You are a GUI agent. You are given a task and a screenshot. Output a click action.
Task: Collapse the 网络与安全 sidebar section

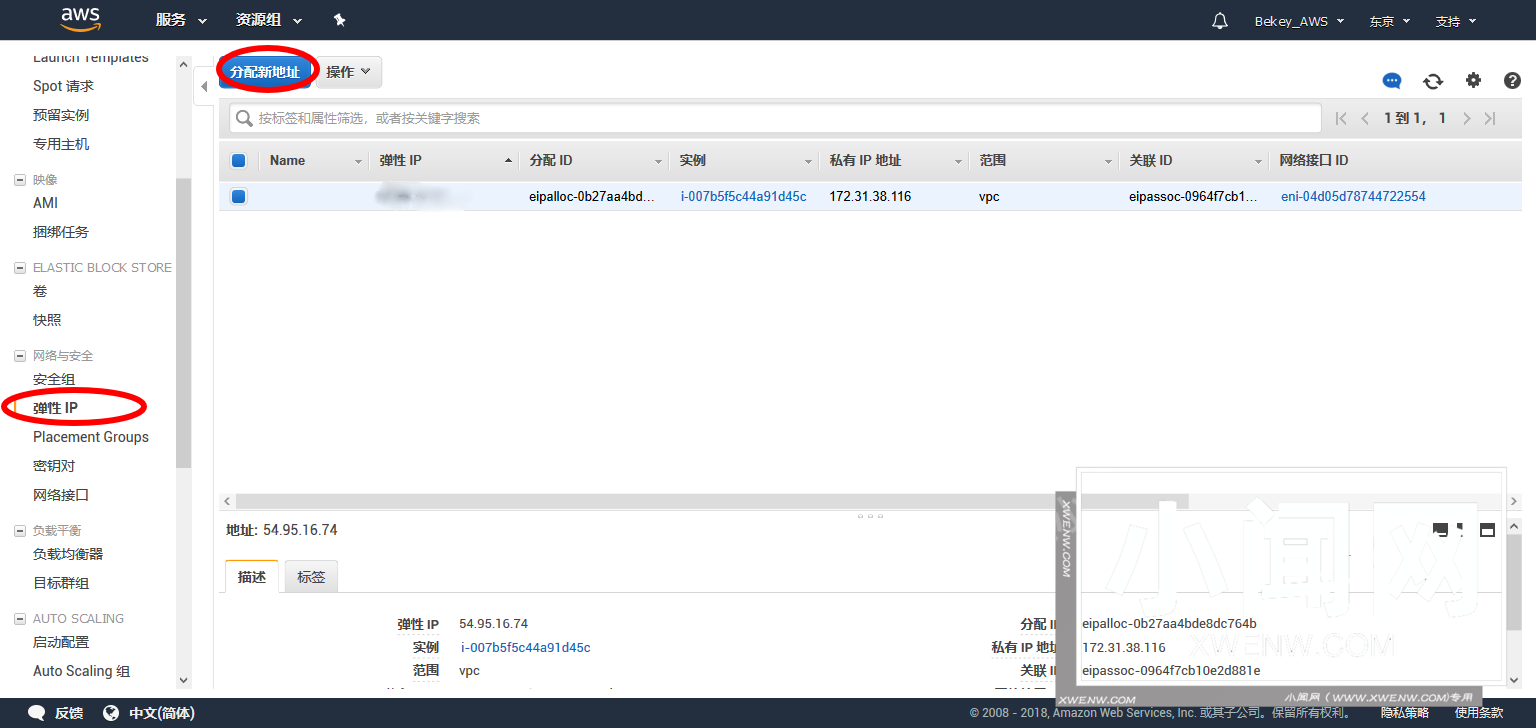point(20,356)
